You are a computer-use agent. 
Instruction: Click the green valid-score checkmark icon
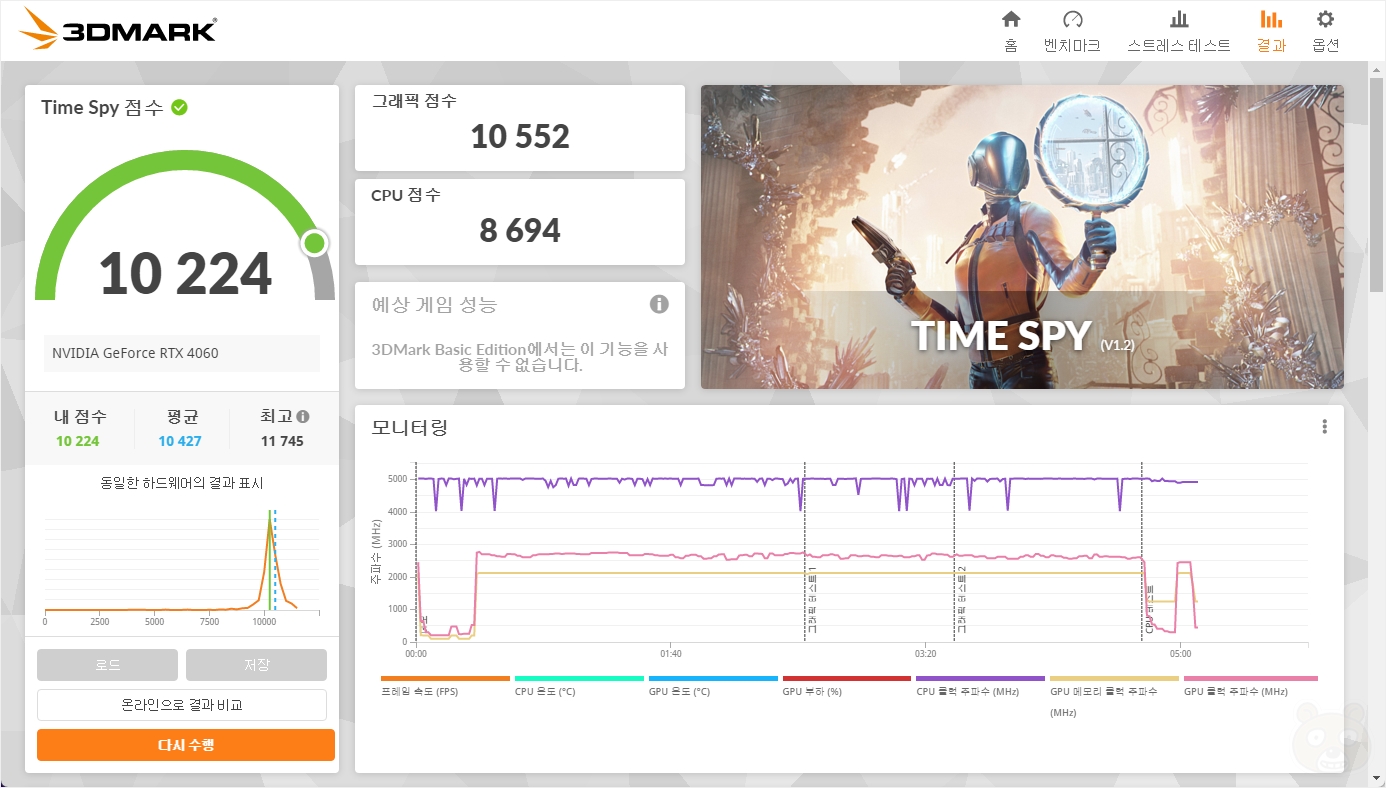(x=179, y=107)
